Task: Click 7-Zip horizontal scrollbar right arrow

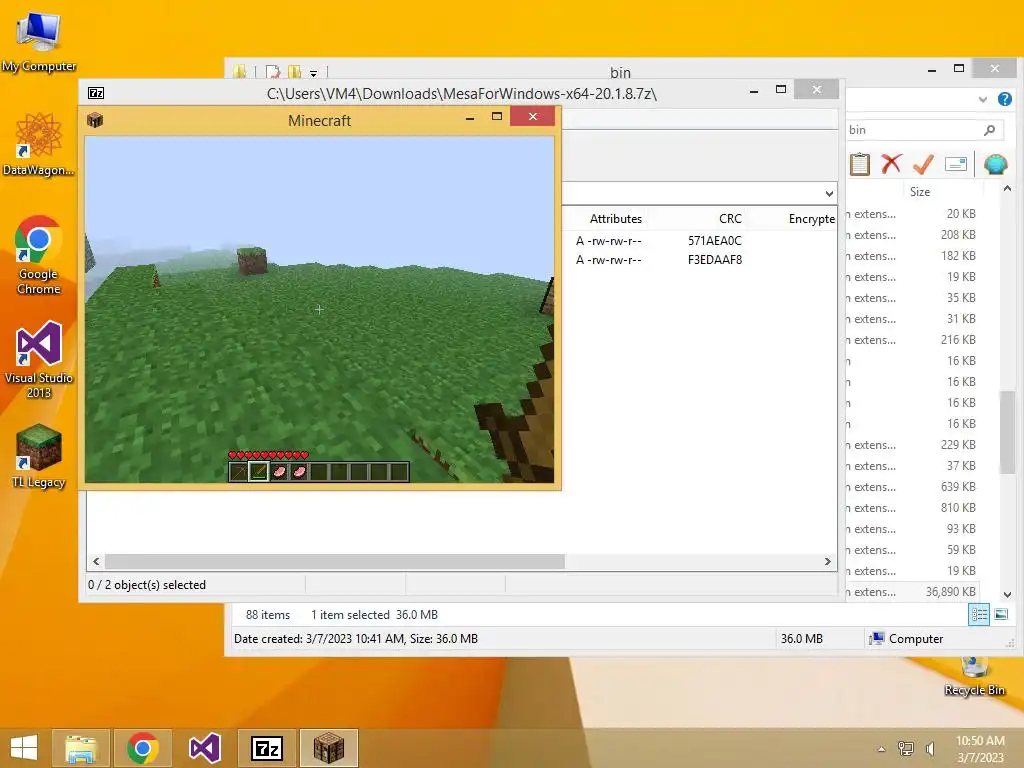Action: coord(827,562)
